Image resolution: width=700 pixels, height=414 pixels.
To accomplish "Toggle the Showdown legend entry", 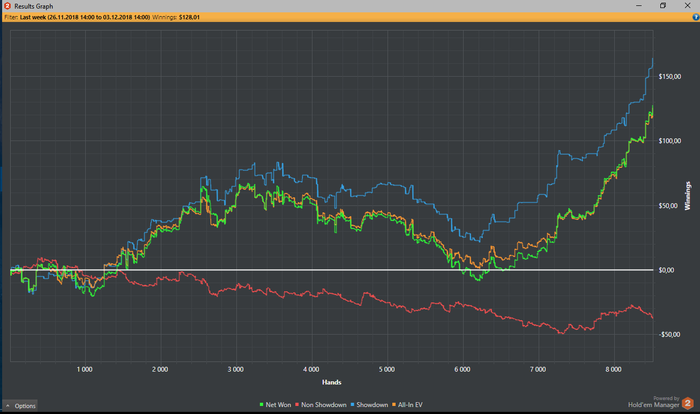I will pos(369,405).
